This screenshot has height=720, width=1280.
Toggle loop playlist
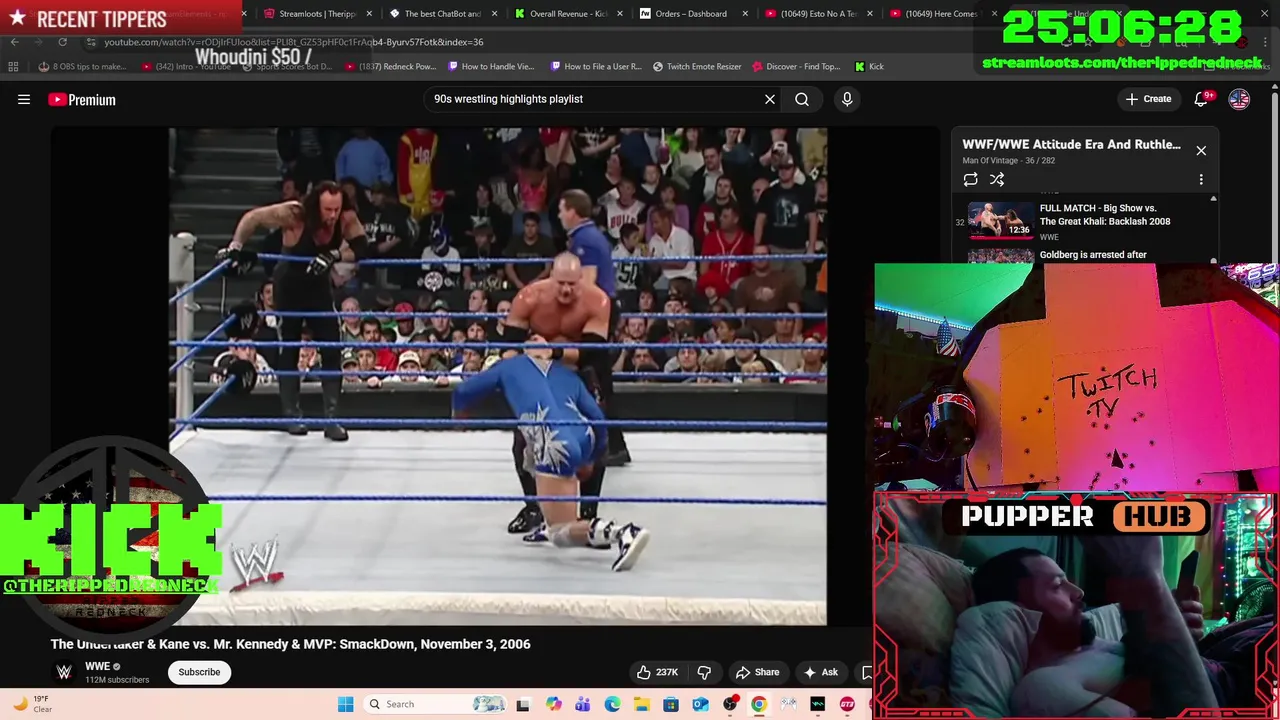[x=970, y=179]
